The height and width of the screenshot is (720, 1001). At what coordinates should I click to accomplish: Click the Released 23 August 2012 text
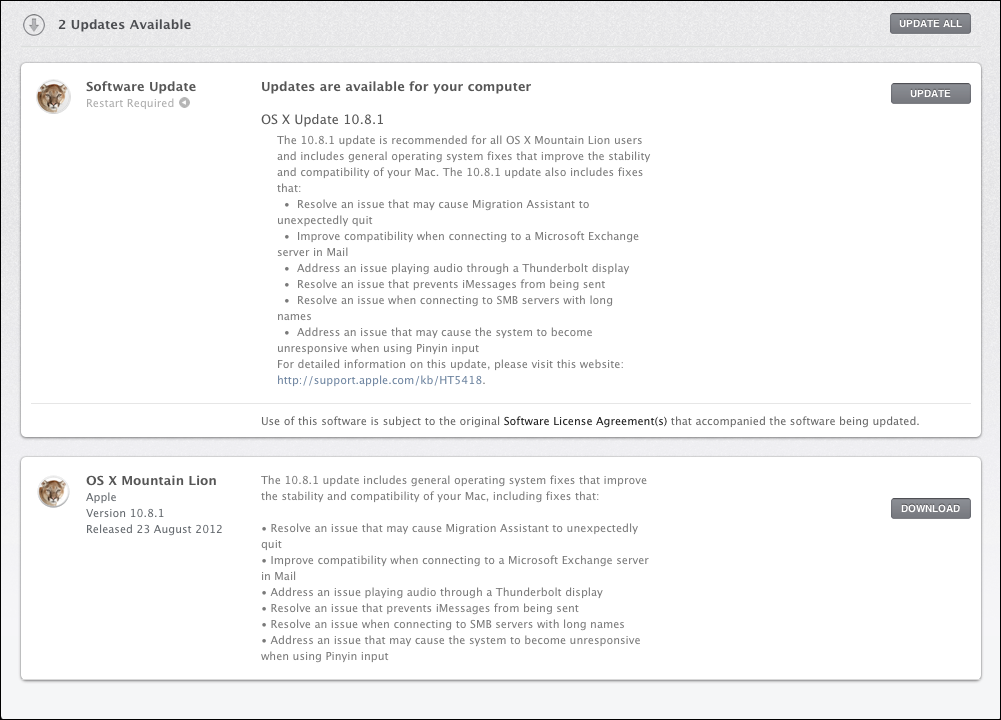pos(154,529)
